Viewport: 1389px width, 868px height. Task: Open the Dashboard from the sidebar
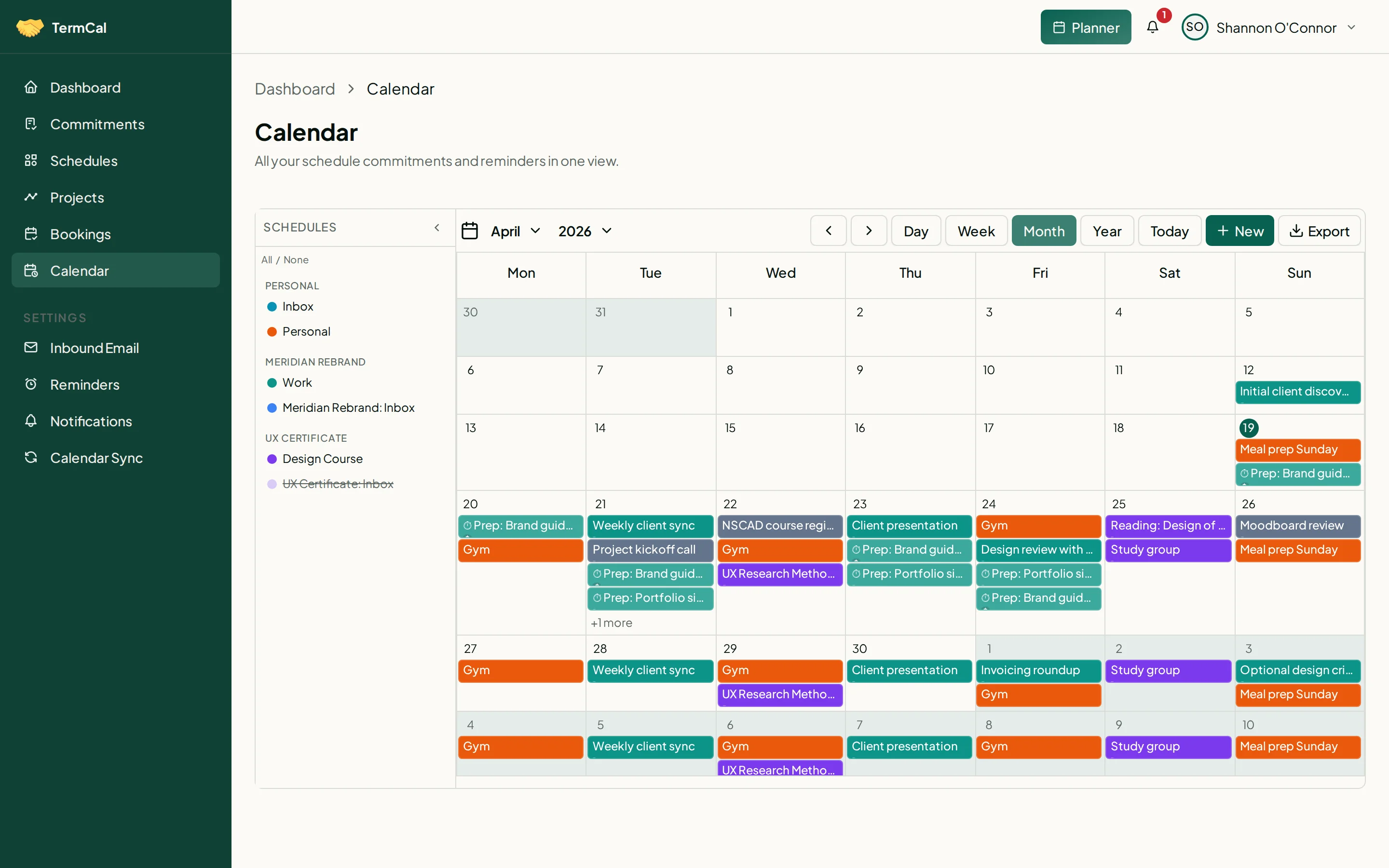pos(85,87)
